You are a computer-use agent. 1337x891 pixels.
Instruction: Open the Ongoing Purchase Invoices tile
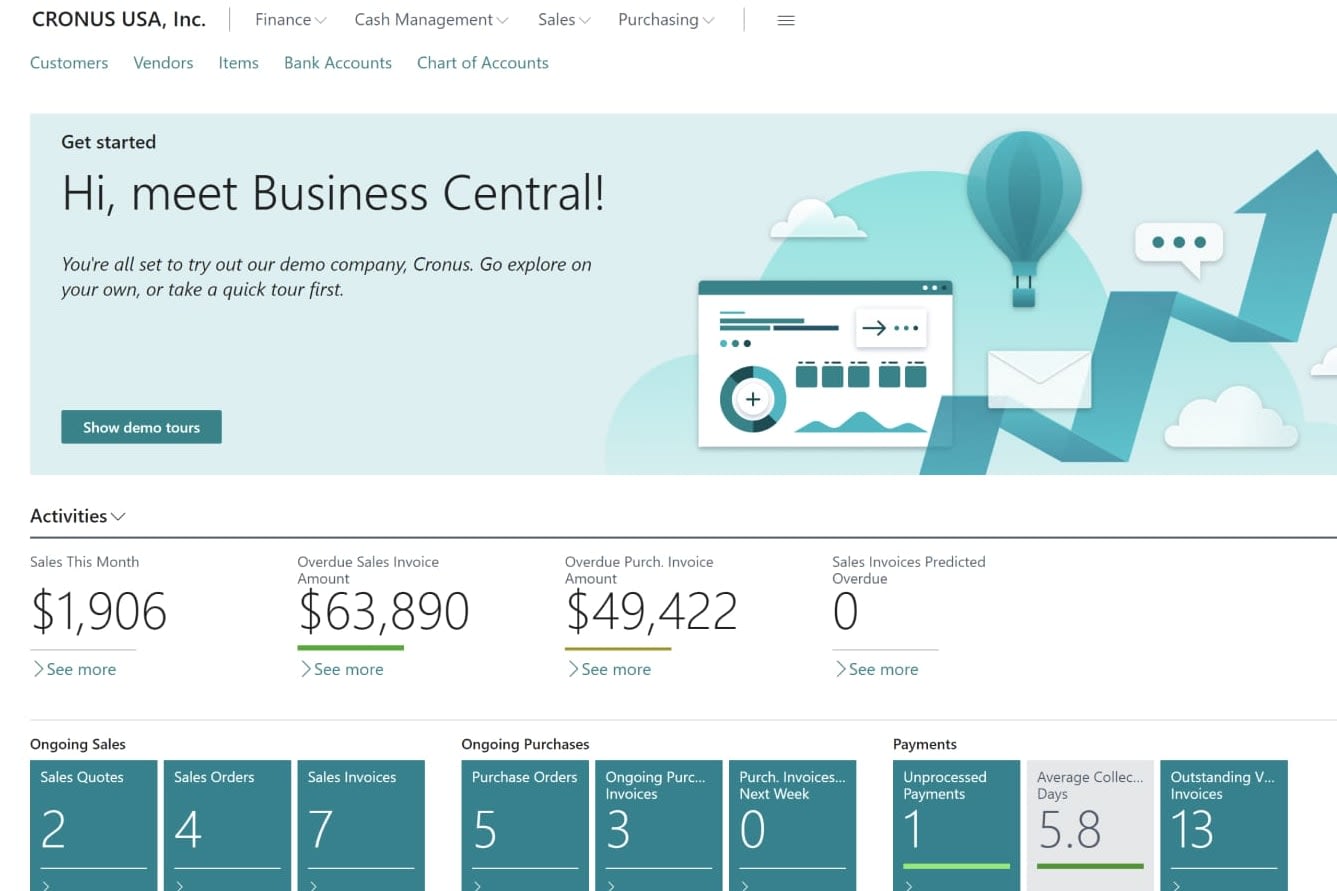(x=659, y=826)
